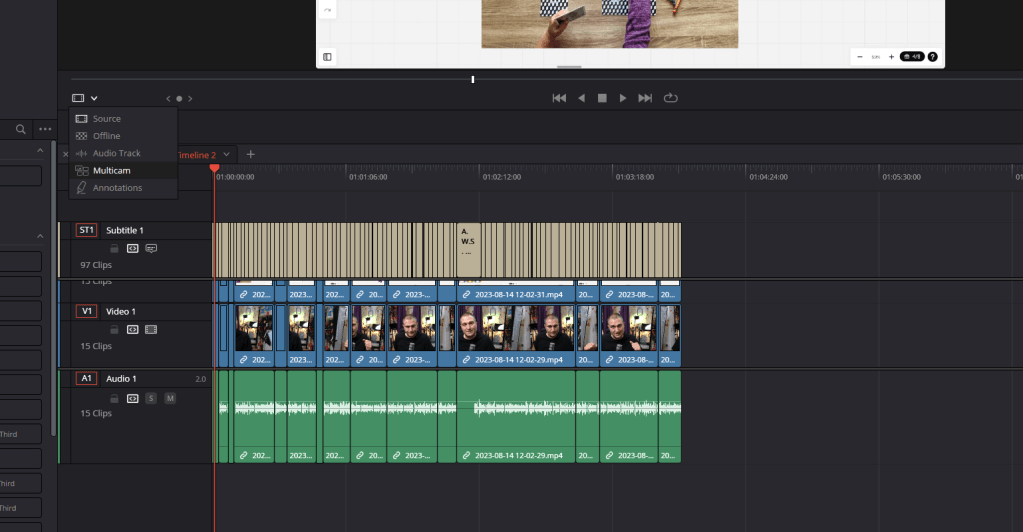Click the viewer mode film icon
Image resolution: width=1023 pixels, height=532 pixels.
tap(78, 98)
